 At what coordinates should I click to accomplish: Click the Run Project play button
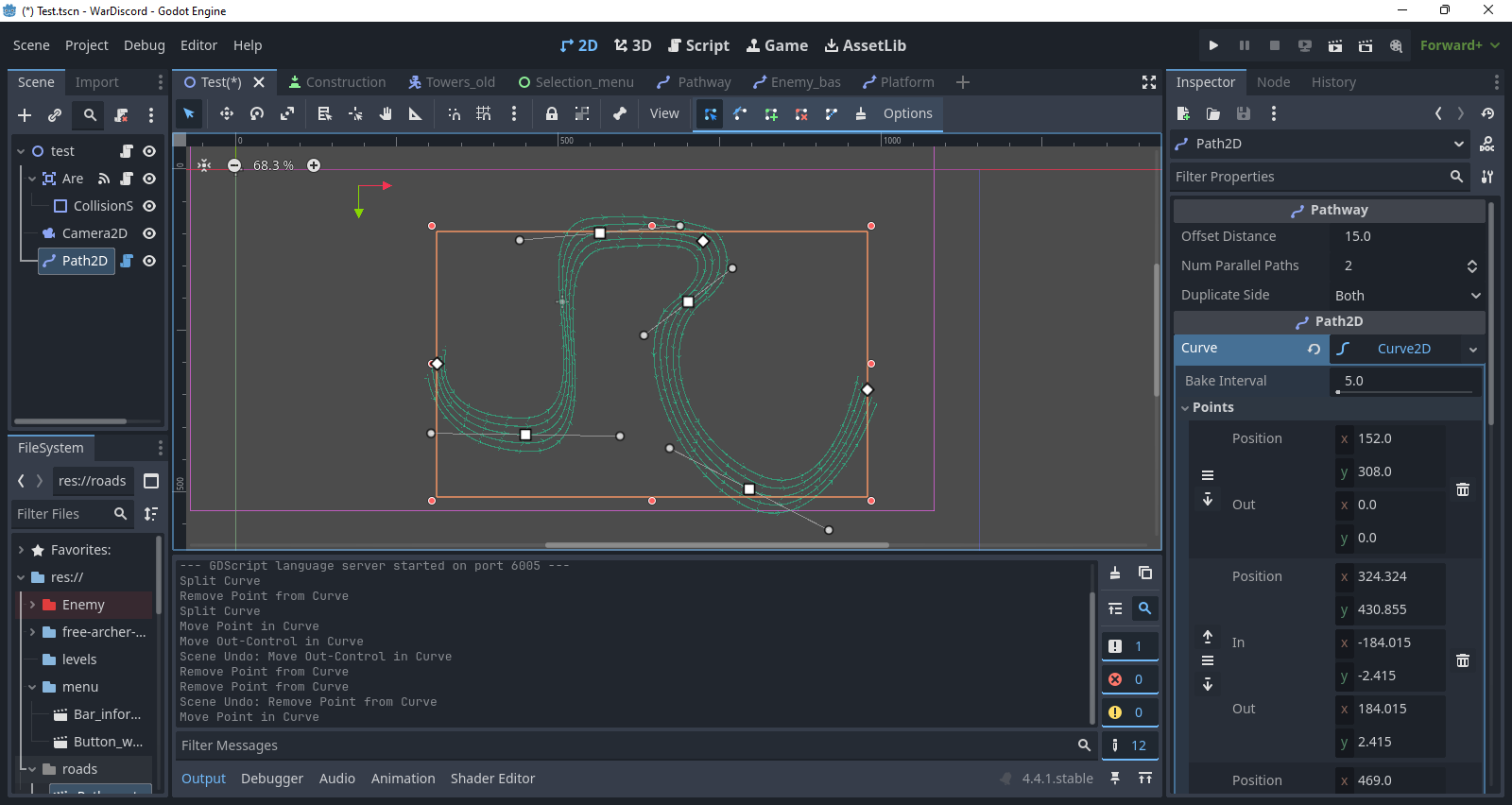(x=1213, y=45)
